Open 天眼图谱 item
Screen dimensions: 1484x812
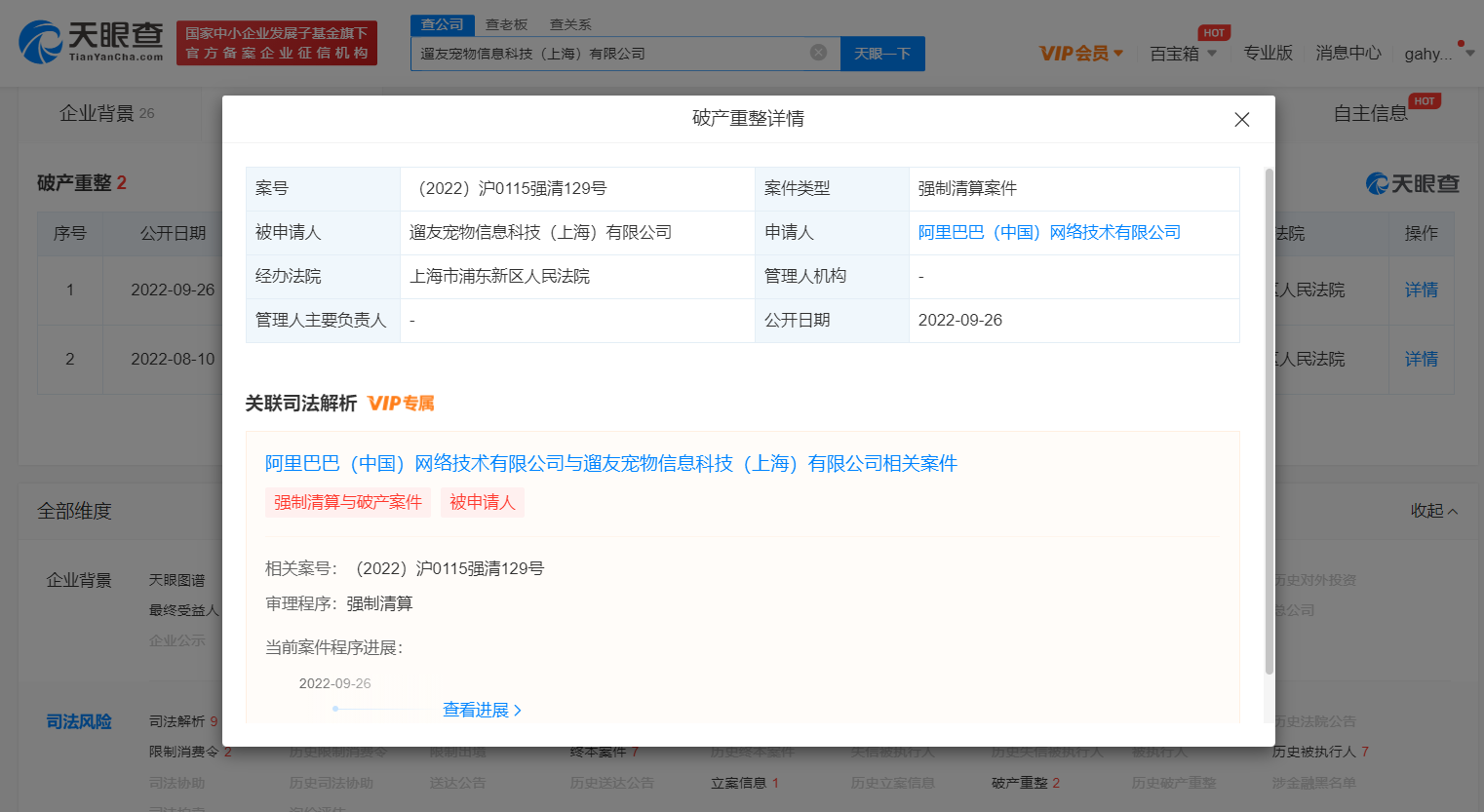tap(176, 580)
